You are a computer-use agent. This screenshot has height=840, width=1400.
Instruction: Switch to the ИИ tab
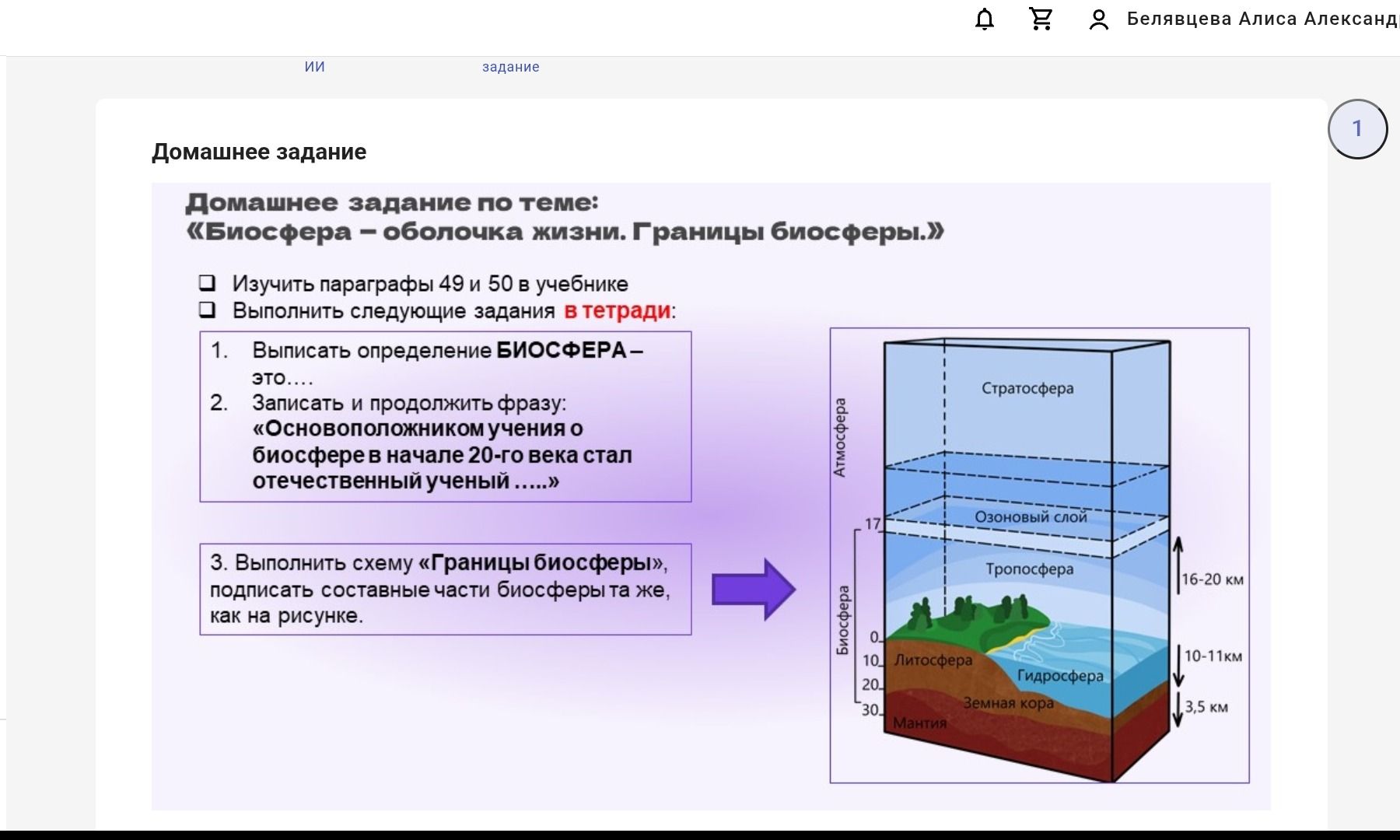tap(314, 67)
